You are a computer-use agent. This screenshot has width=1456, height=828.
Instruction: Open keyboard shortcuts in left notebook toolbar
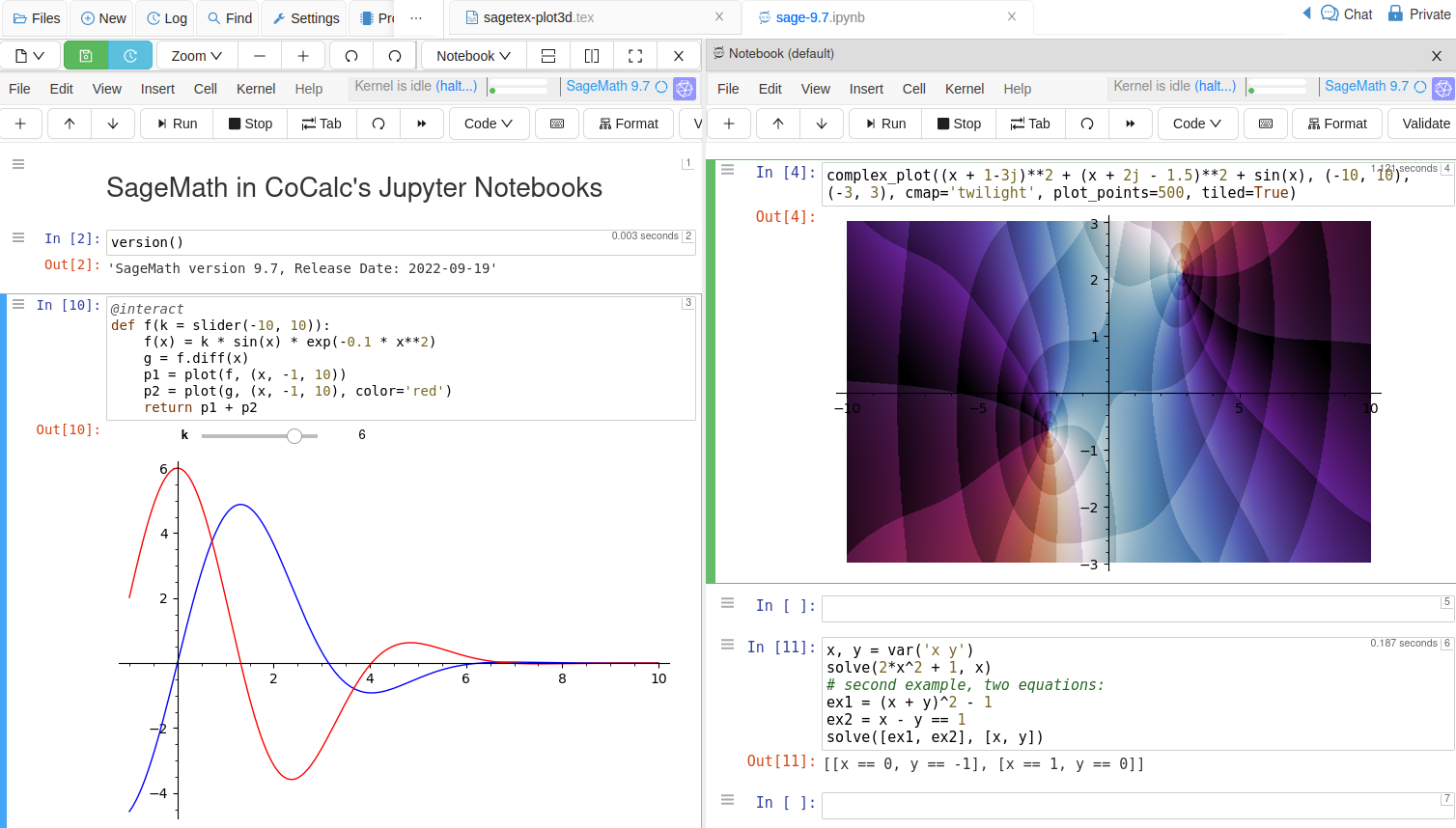point(557,124)
